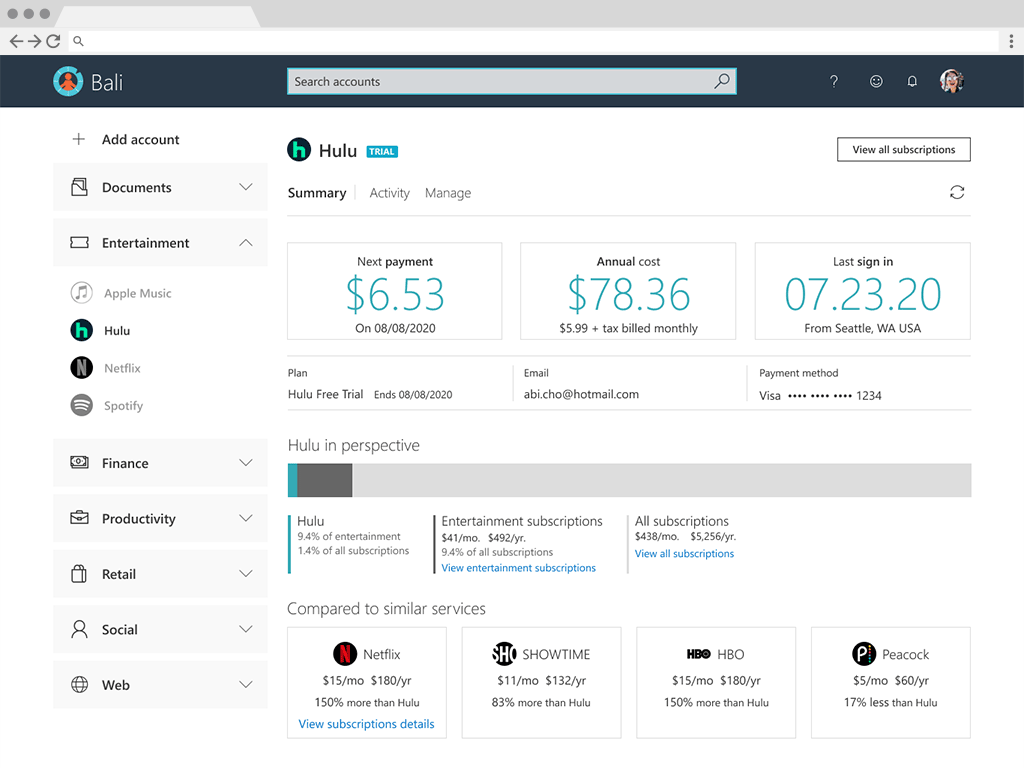Screen dimensions: 1024x768
Task: Click the Next payment $6.53 amount
Action: pos(395,294)
